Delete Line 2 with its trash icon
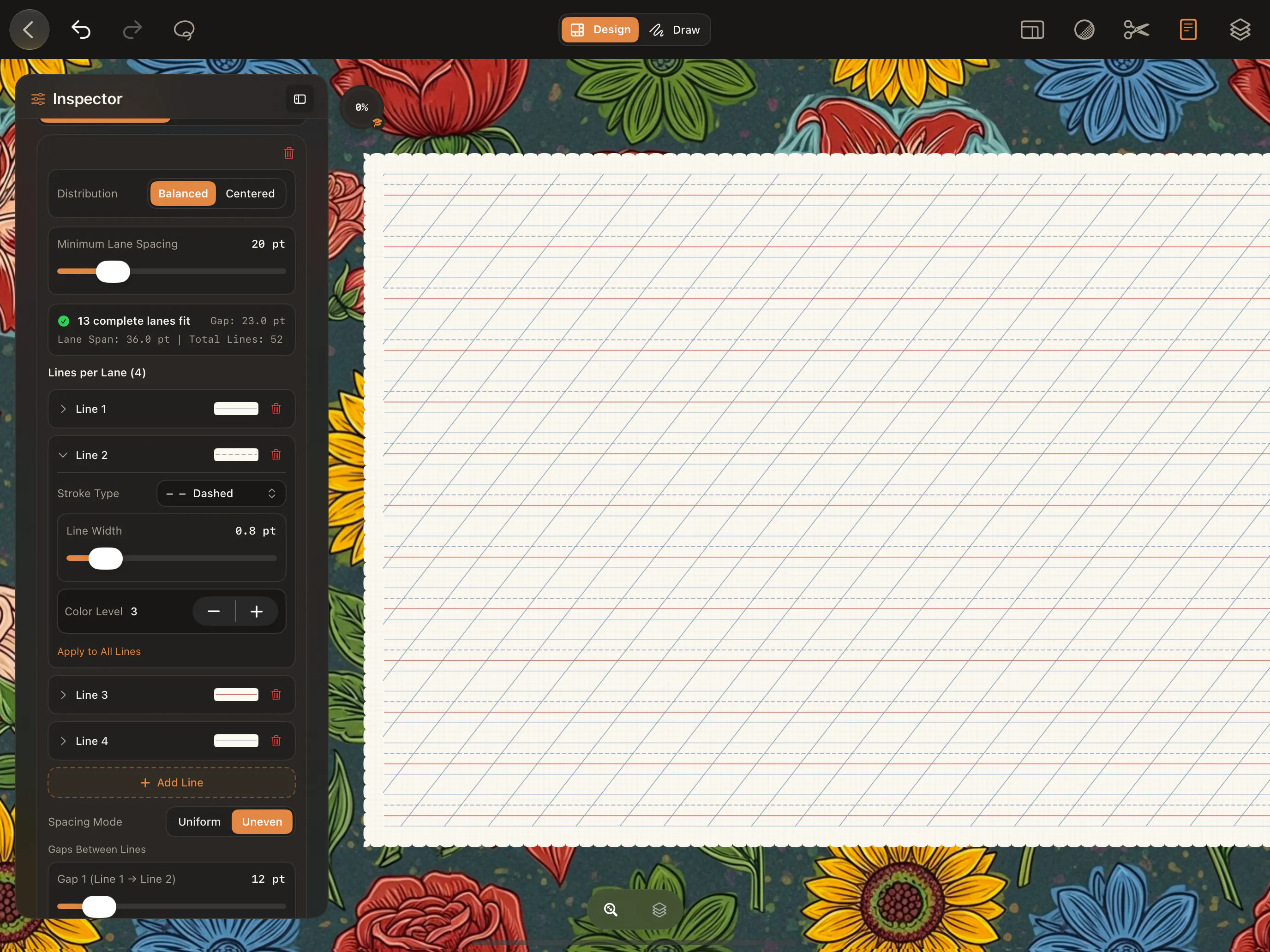The image size is (1270, 952). [x=276, y=455]
